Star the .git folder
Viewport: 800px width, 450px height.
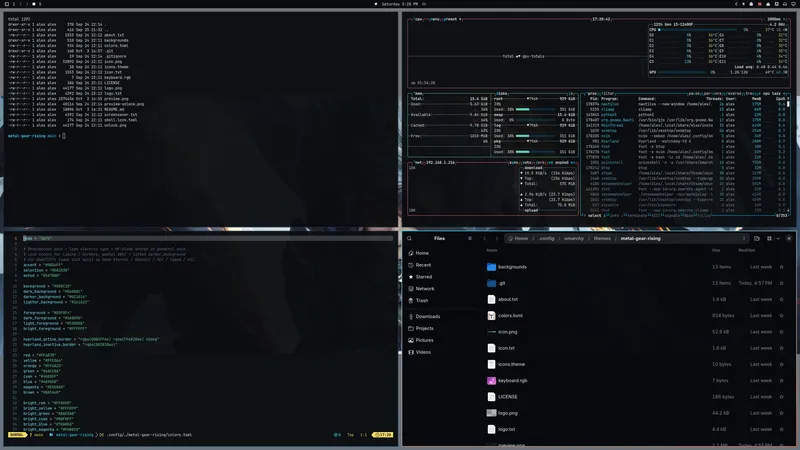(781, 283)
